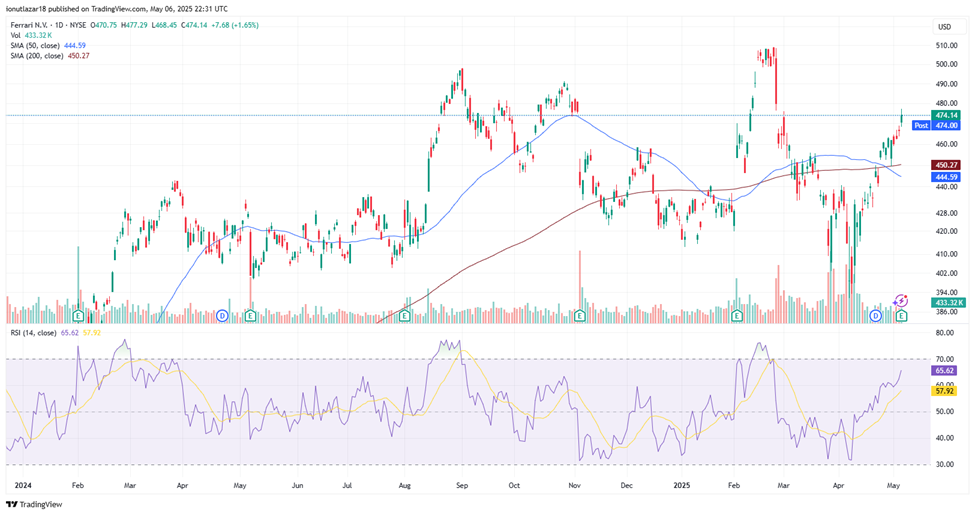Click the earnings E marker near November 2024
This screenshot has height=515, width=975.
pyautogui.click(x=580, y=315)
